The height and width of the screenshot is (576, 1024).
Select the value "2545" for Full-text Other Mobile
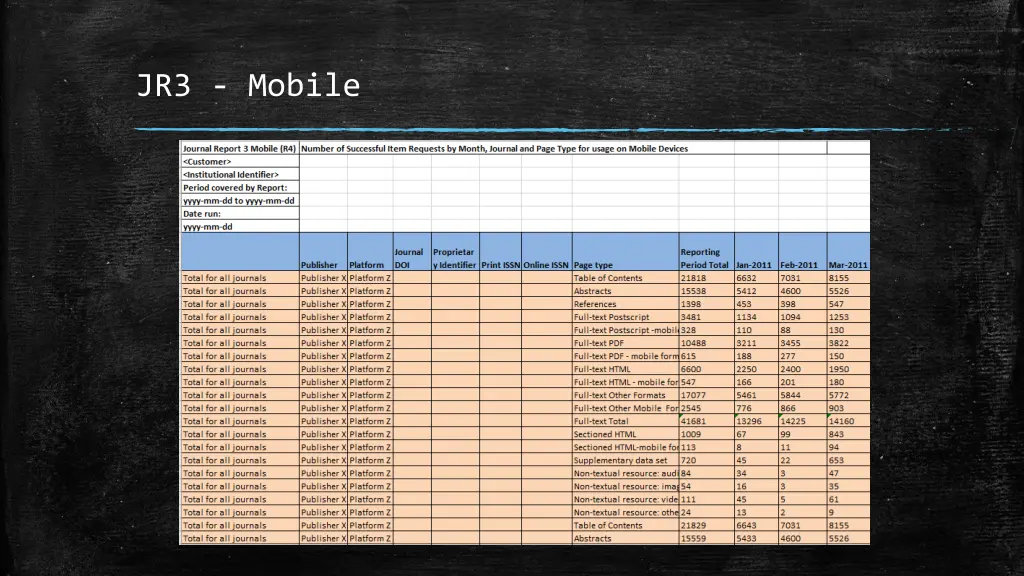click(x=706, y=408)
